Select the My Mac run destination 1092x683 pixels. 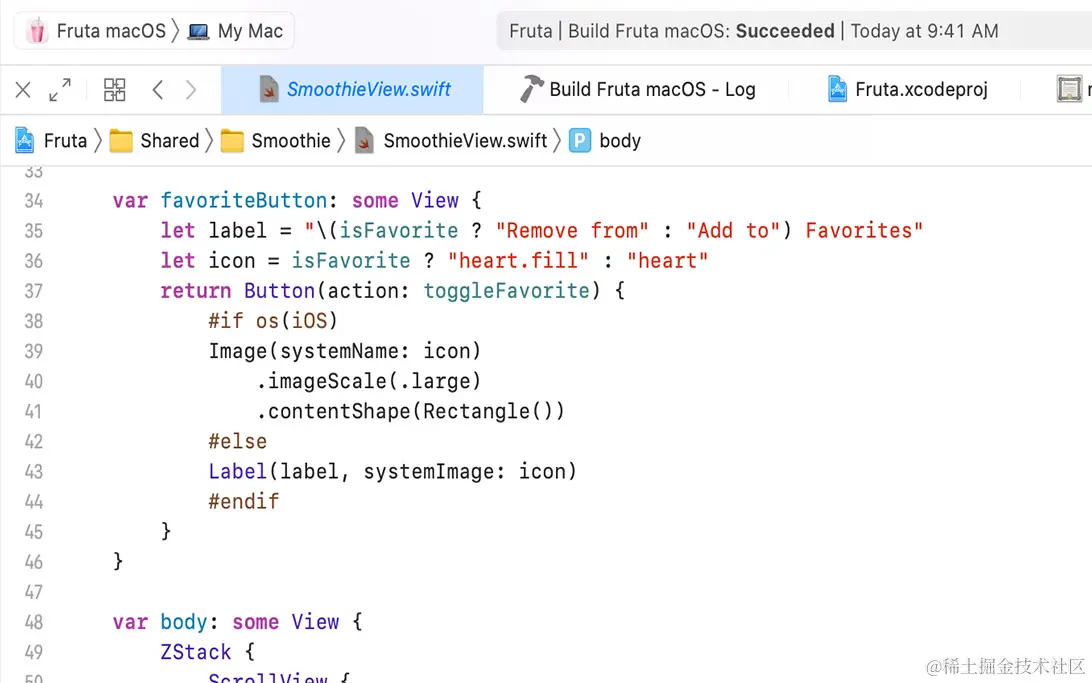(236, 31)
